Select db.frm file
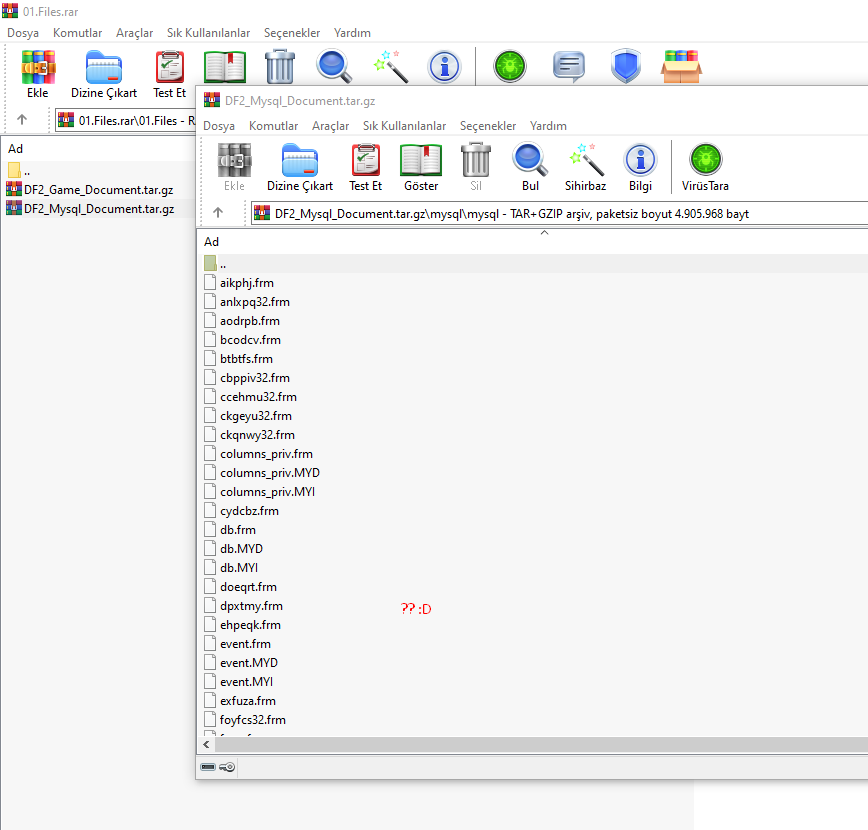868x830 pixels. (x=230, y=530)
